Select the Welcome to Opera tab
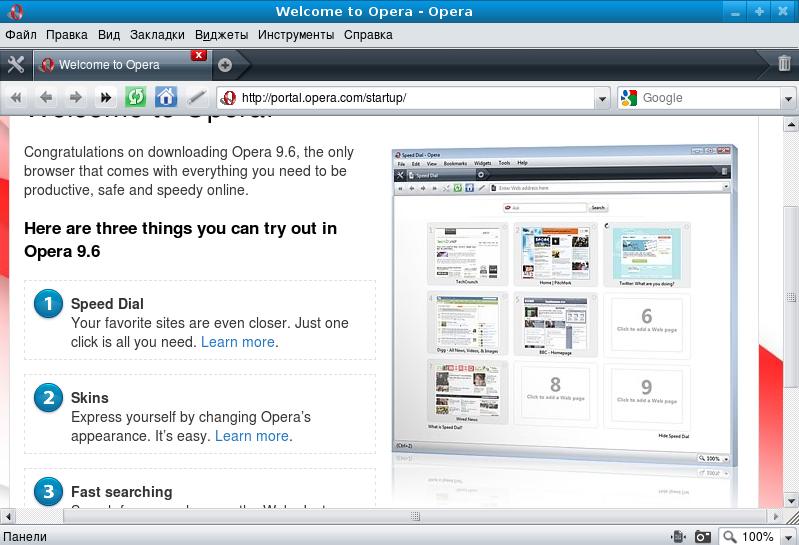The image size is (799, 545). click(122, 65)
